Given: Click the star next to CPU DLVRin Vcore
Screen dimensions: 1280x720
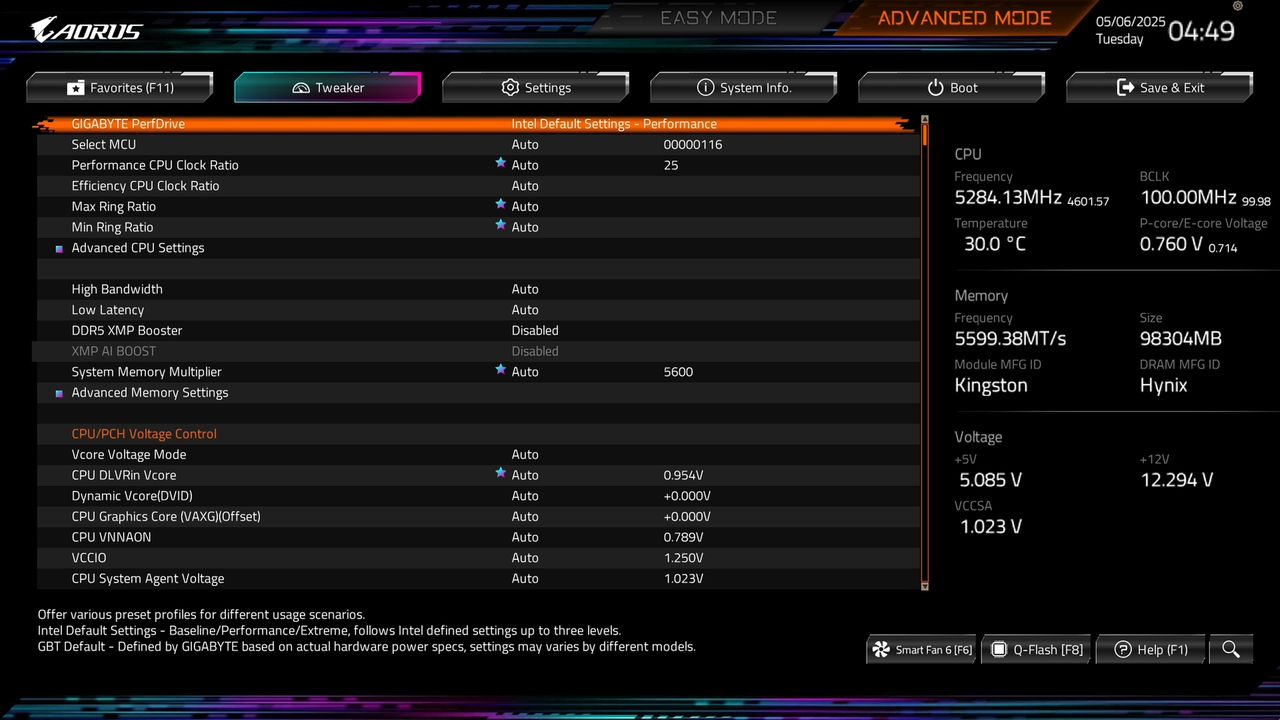Looking at the screenshot, I should tap(501, 474).
